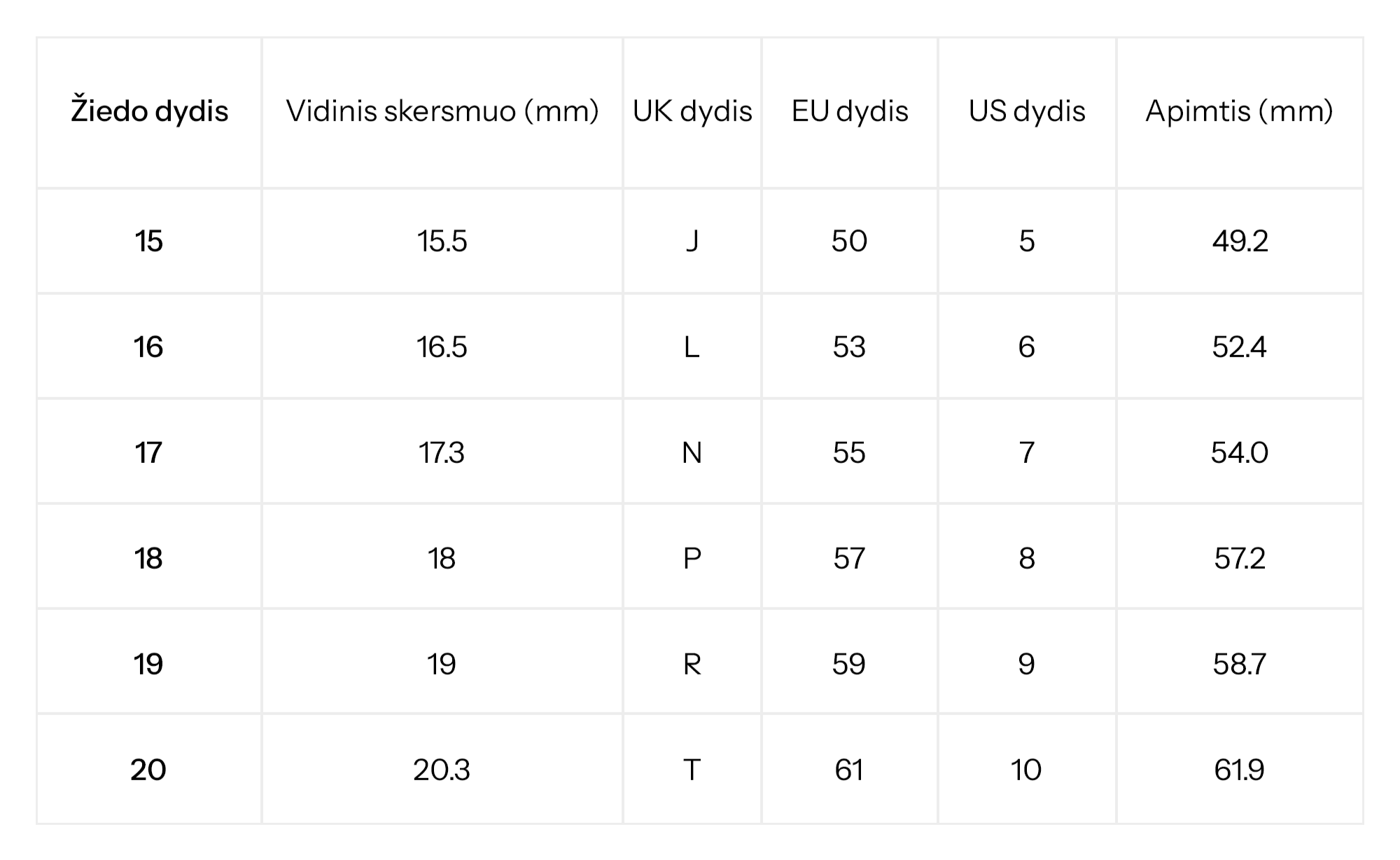Click the 15.5 inner diameter value
1400x860 pixels.
(x=442, y=242)
